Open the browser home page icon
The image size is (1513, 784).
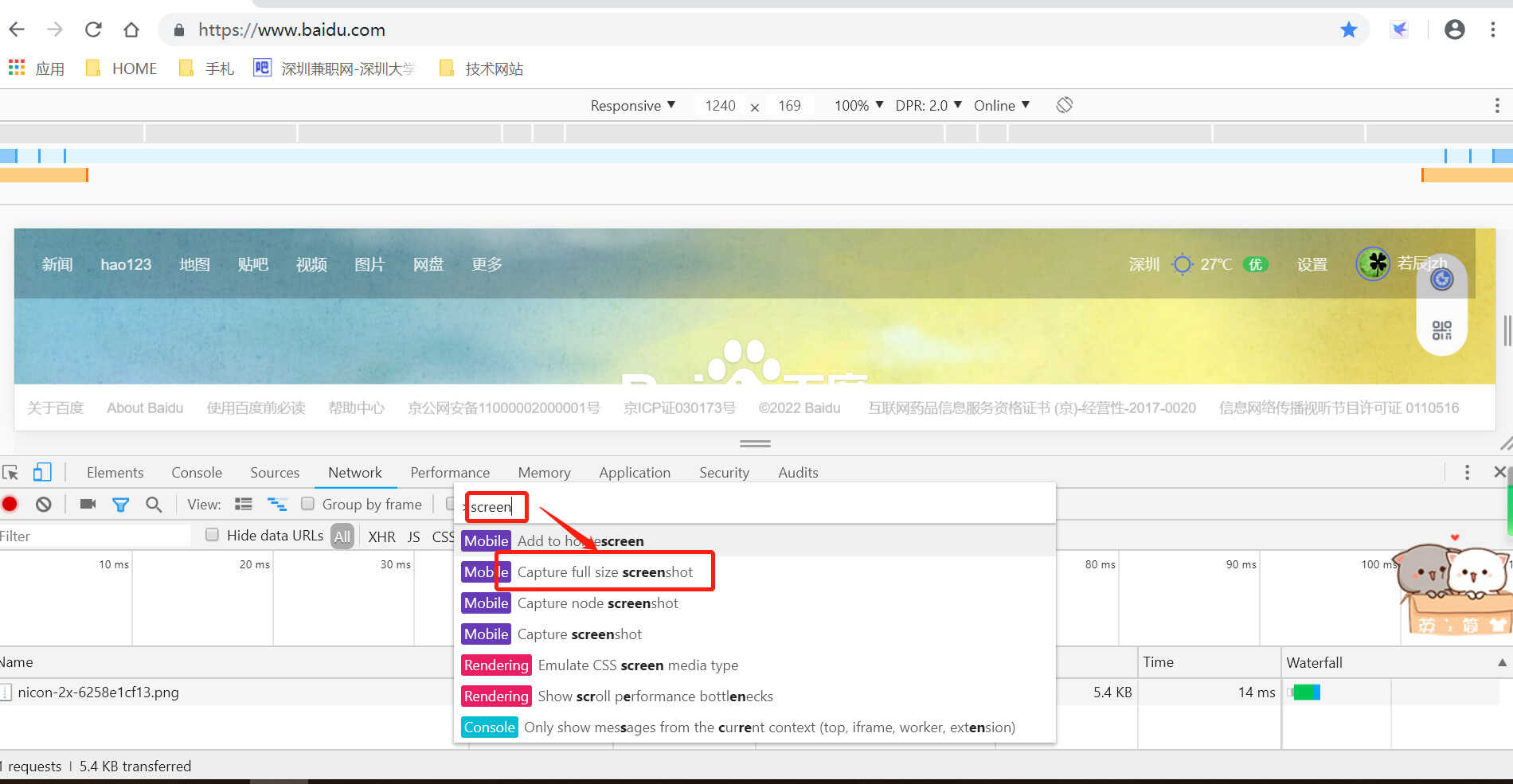131,29
